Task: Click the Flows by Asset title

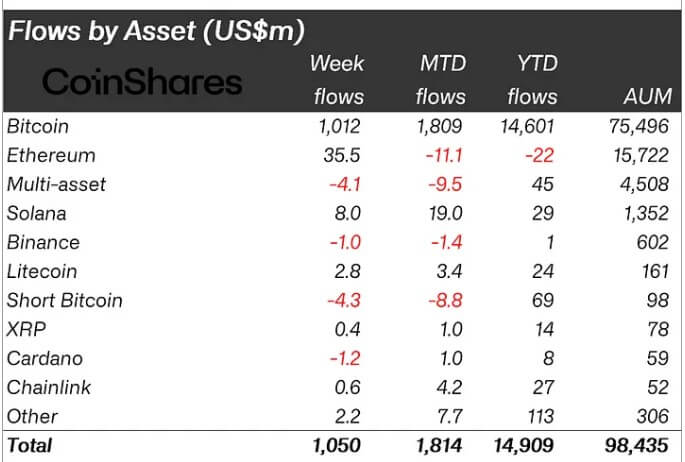Action: (156, 31)
